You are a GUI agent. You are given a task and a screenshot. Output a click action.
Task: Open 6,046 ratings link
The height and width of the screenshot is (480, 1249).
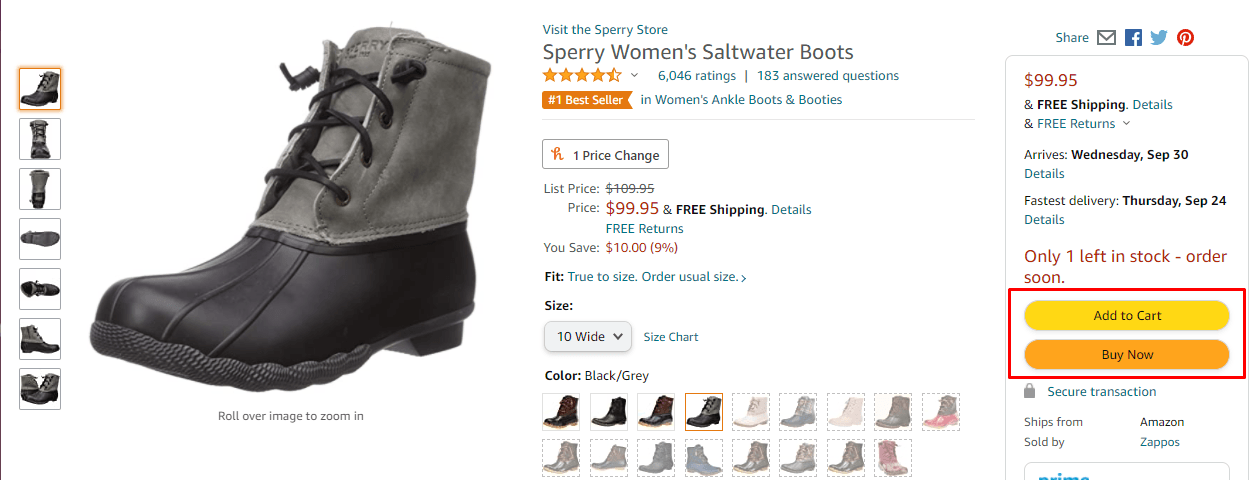(x=696, y=76)
